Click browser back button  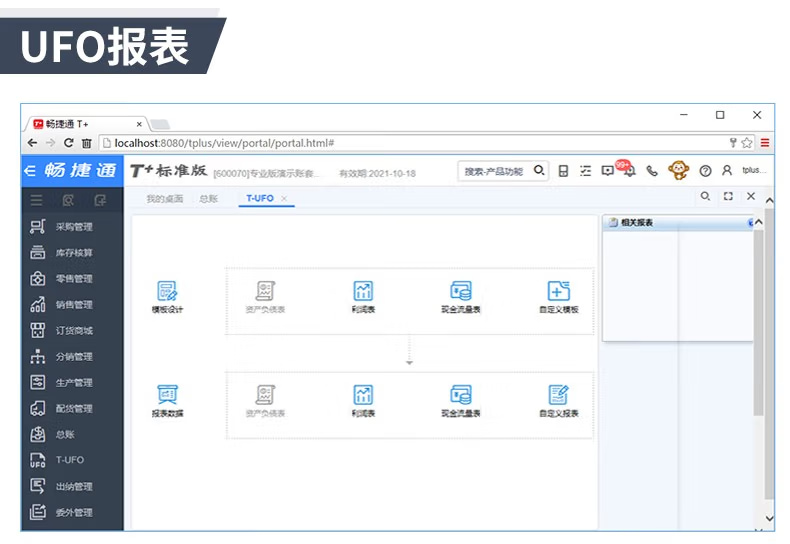32,143
